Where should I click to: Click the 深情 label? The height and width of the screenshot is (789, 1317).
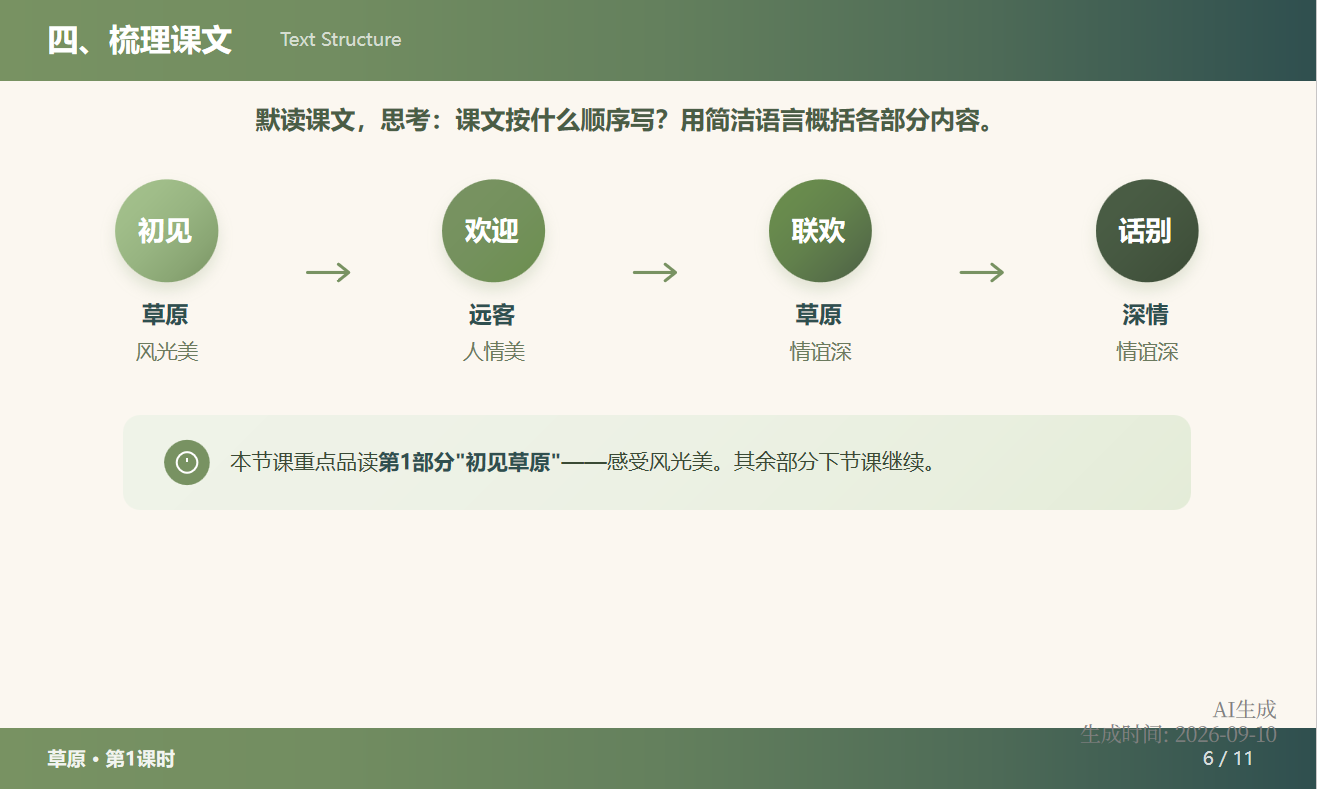tap(1146, 315)
